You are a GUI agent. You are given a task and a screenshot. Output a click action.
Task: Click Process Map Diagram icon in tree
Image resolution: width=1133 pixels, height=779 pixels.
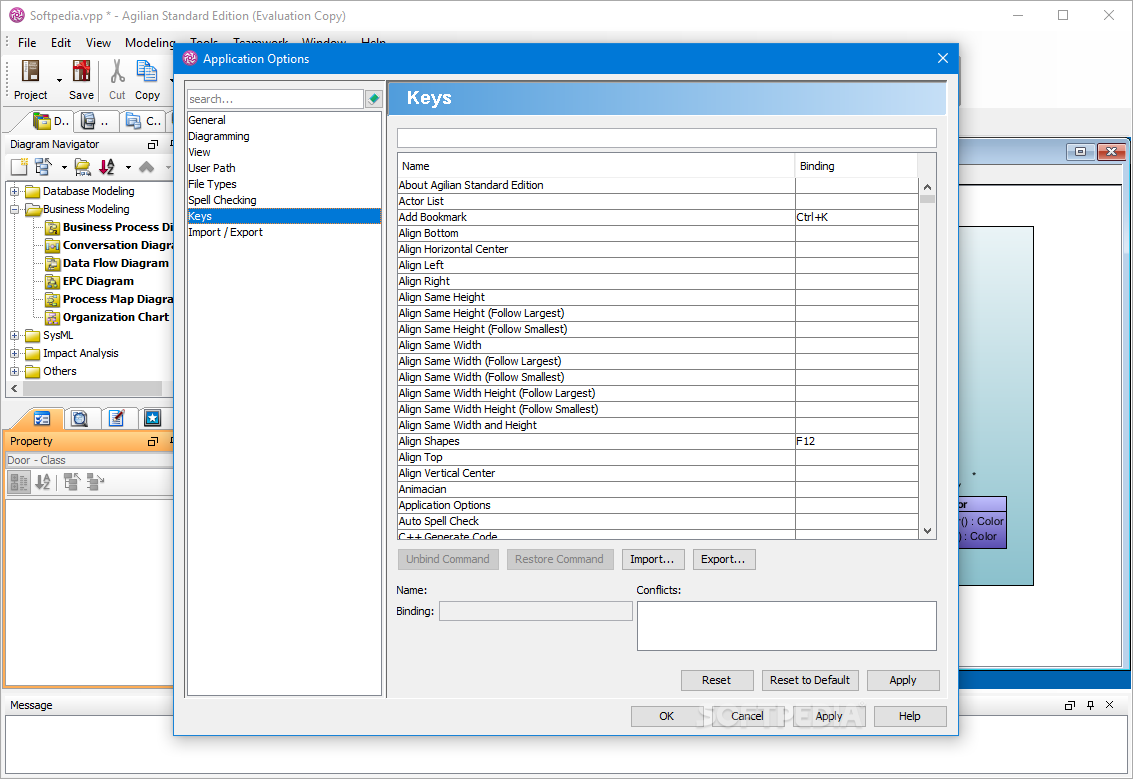(52, 300)
